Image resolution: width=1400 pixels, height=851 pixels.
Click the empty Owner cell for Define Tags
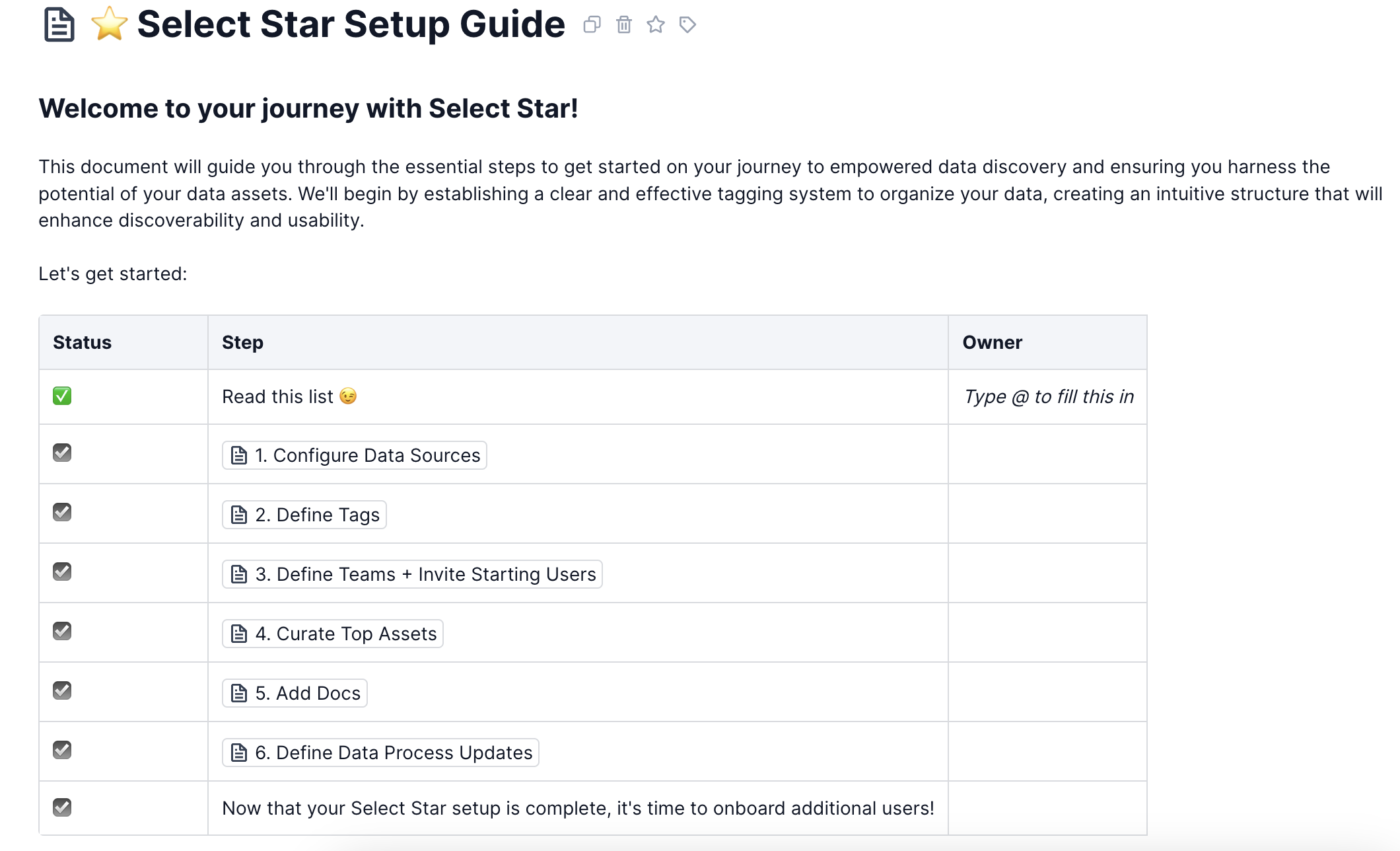[x=1047, y=513]
